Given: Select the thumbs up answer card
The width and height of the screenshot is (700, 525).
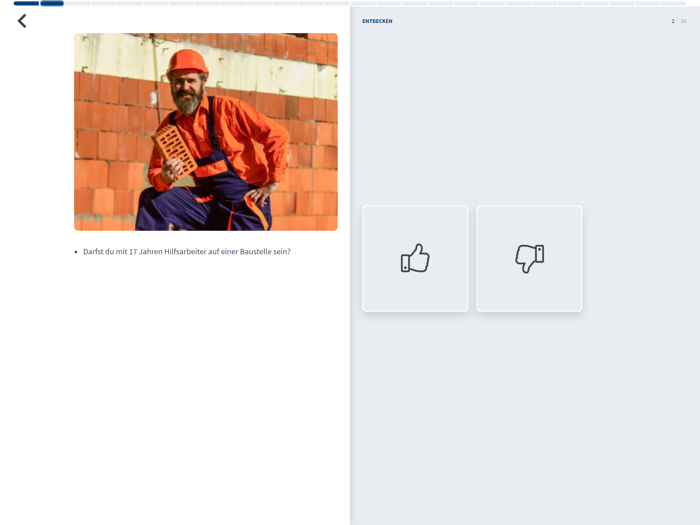Looking at the screenshot, I should tap(415, 258).
